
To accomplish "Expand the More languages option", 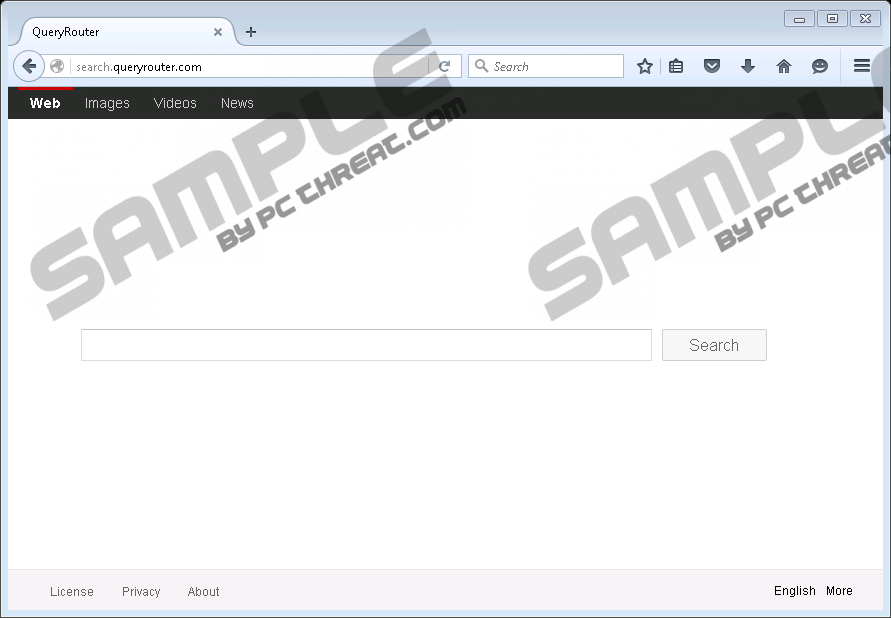I will (839, 591).
